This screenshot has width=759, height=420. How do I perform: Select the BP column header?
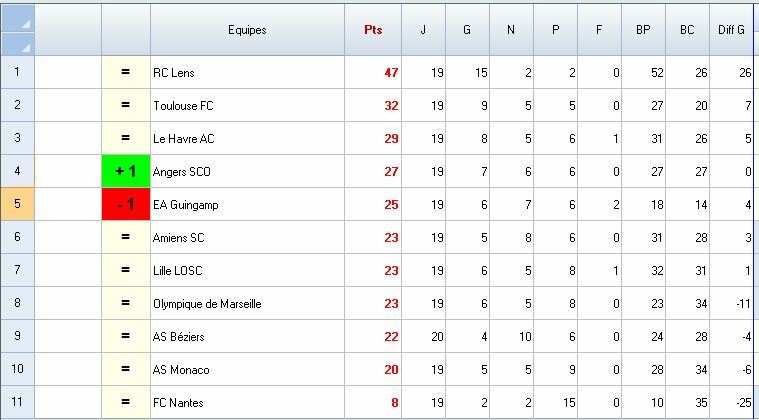(x=643, y=30)
